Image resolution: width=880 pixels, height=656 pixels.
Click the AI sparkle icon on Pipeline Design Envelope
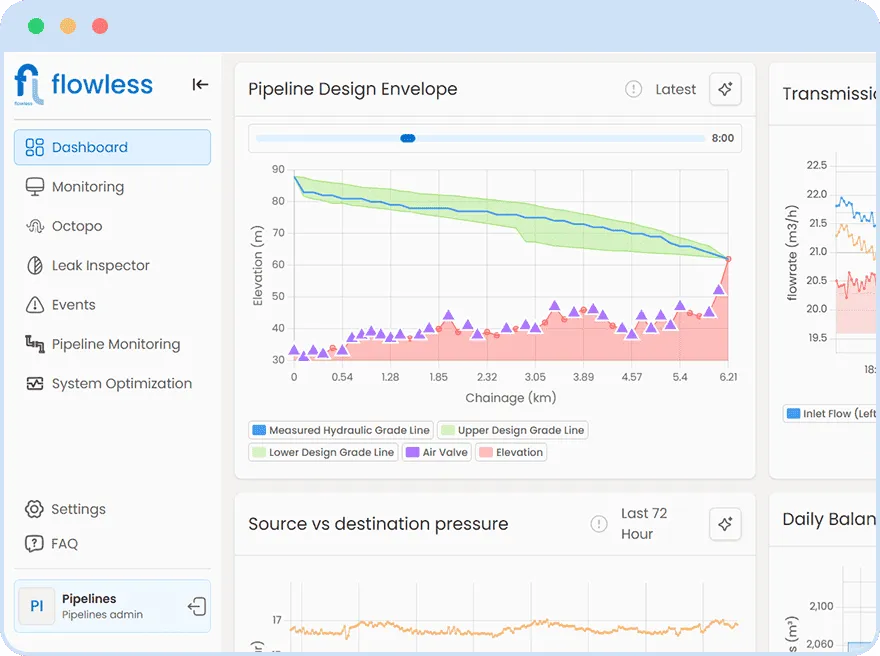[725, 89]
